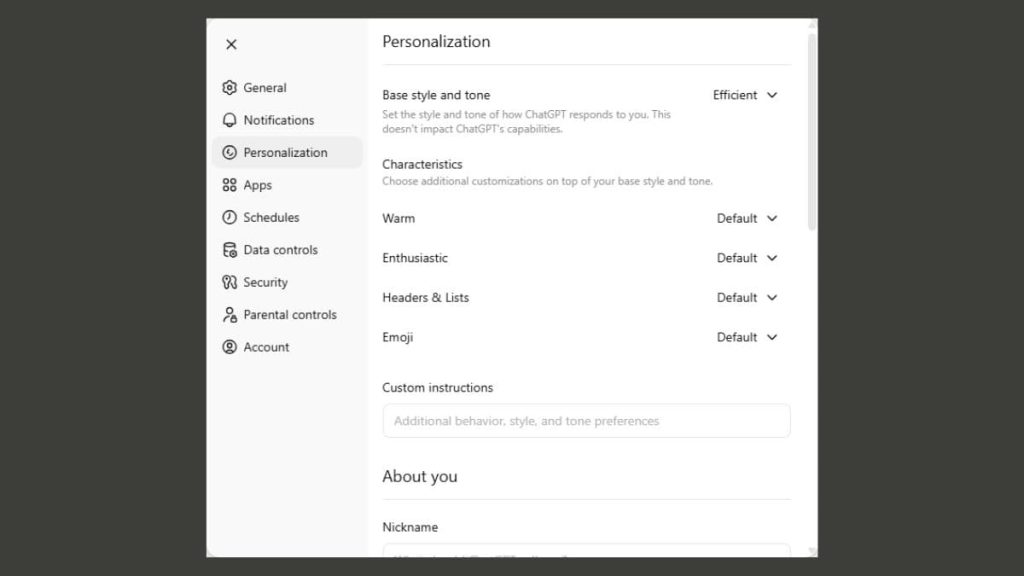Click the Security key icon
Screen dimensions: 1024x576
[x=230, y=282]
